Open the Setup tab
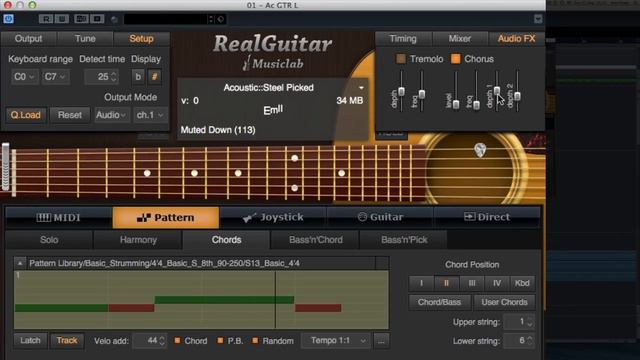The image size is (640, 360). coord(141,39)
